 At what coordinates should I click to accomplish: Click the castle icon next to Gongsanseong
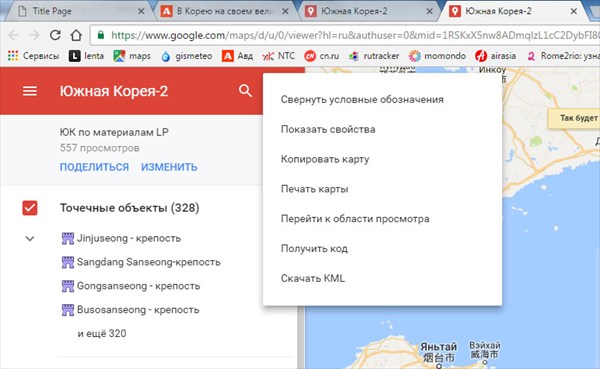68,286
